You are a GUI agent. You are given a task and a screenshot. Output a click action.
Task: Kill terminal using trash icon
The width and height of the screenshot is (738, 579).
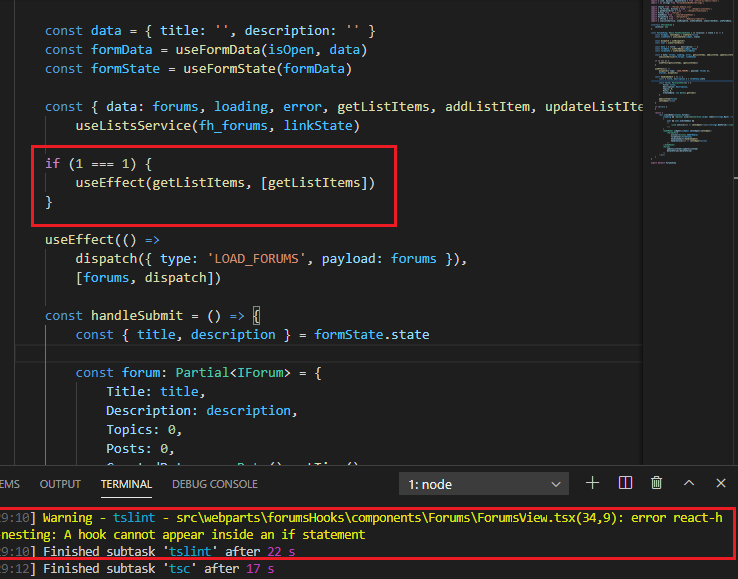pyautogui.click(x=657, y=483)
